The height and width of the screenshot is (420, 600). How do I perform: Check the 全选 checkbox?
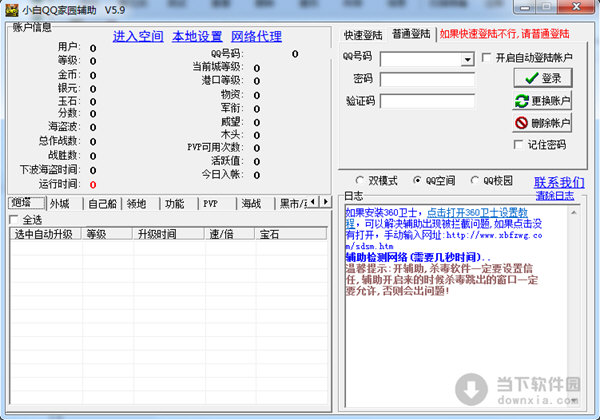[x=13, y=220]
